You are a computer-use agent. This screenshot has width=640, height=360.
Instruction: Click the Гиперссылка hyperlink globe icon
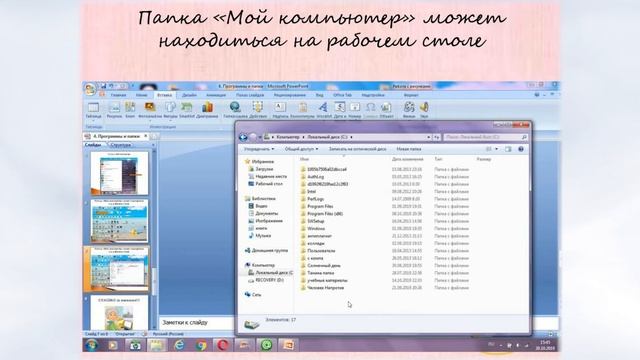235,110
